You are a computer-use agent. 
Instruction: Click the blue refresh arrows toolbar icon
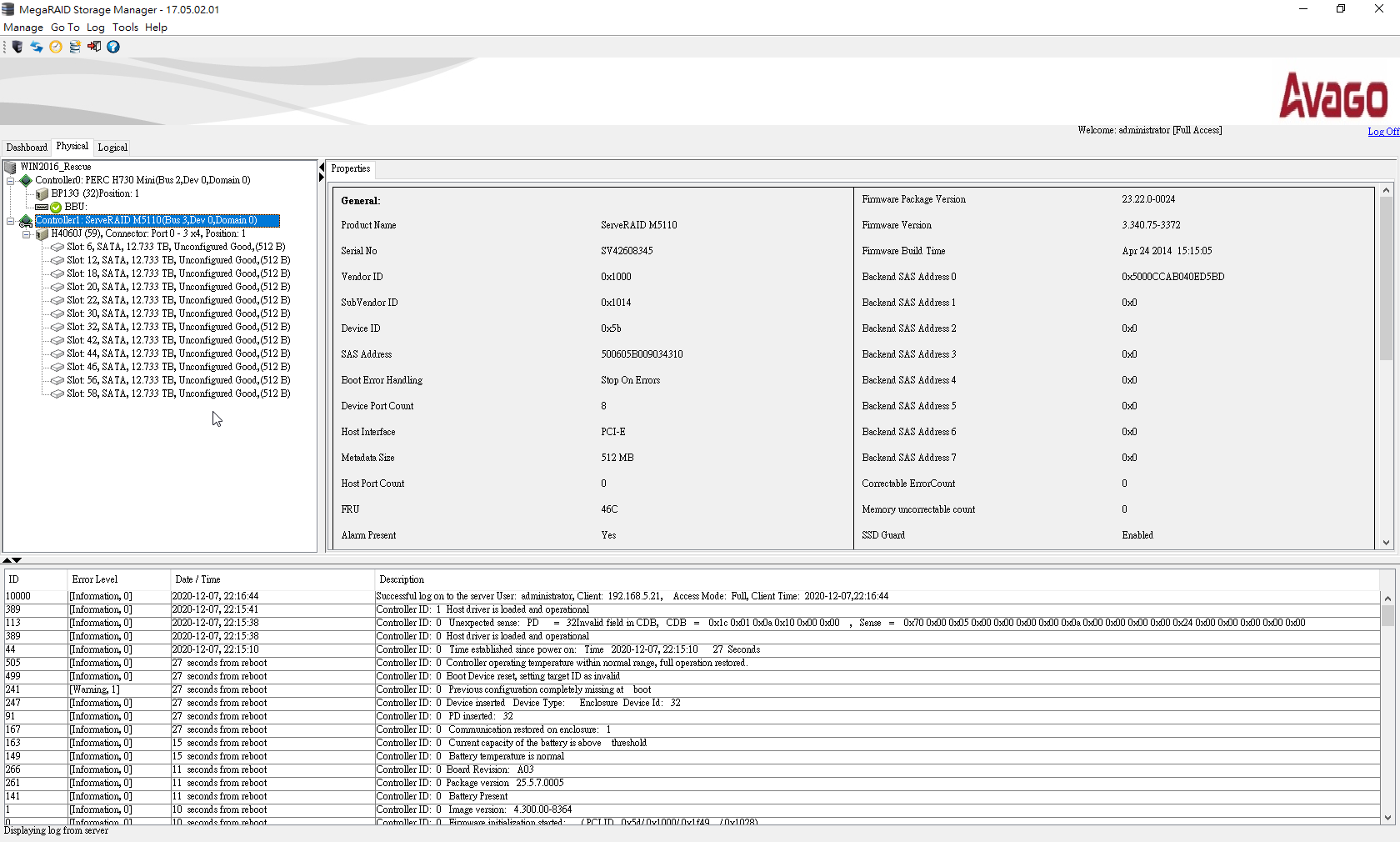coord(37,47)
